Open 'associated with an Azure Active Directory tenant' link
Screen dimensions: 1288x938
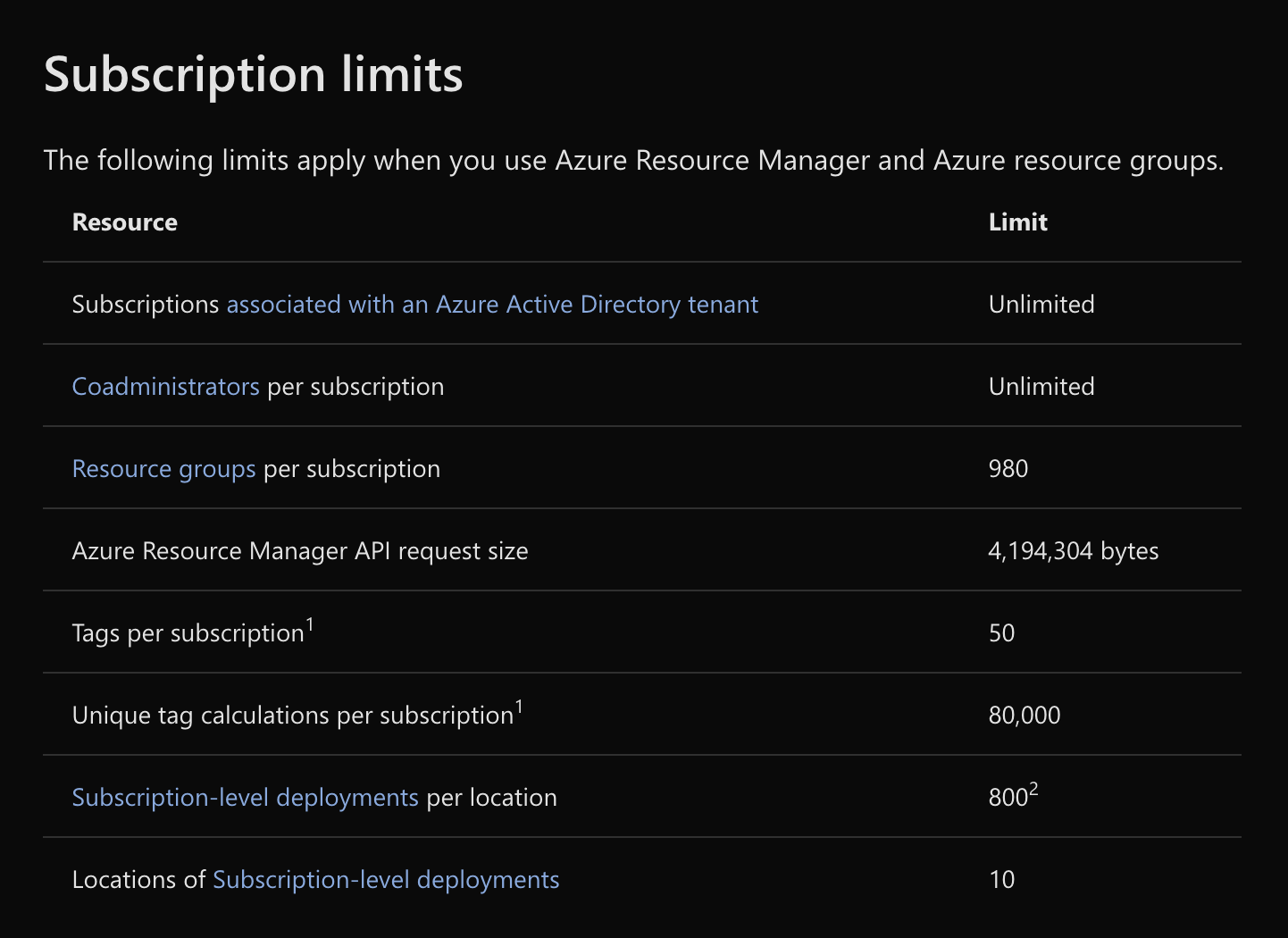[492, 305]
